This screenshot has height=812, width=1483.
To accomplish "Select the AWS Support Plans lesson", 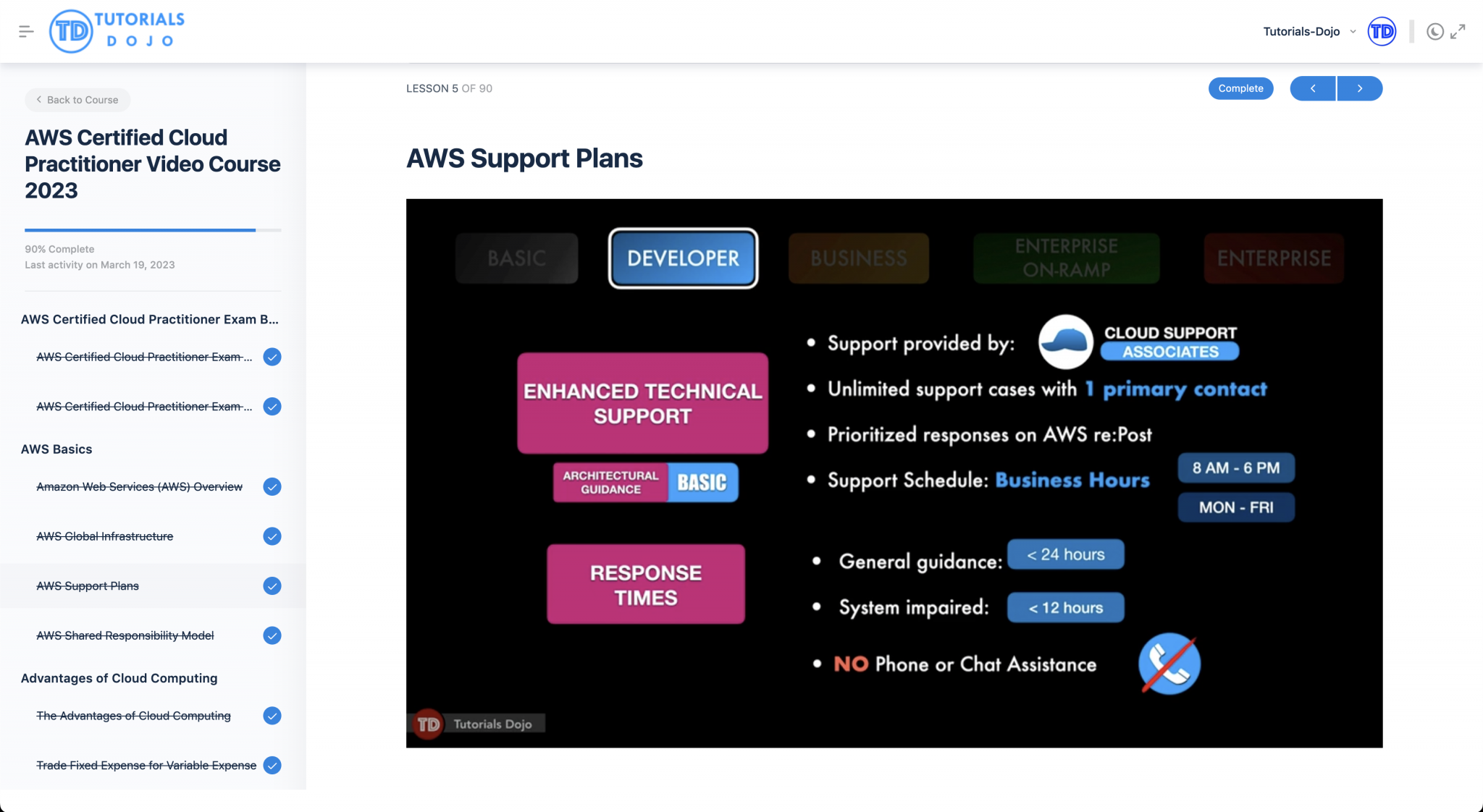I will pyautogui.click(x=88, y=586).
